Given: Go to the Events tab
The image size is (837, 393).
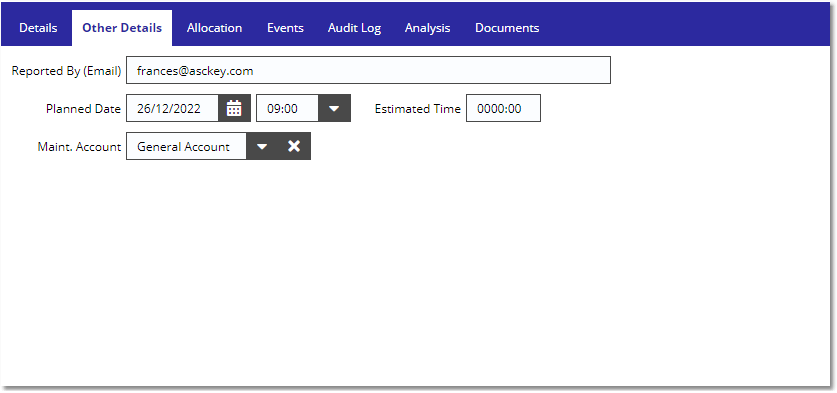Looking at the screenshot, I should (x=286, y=28).
